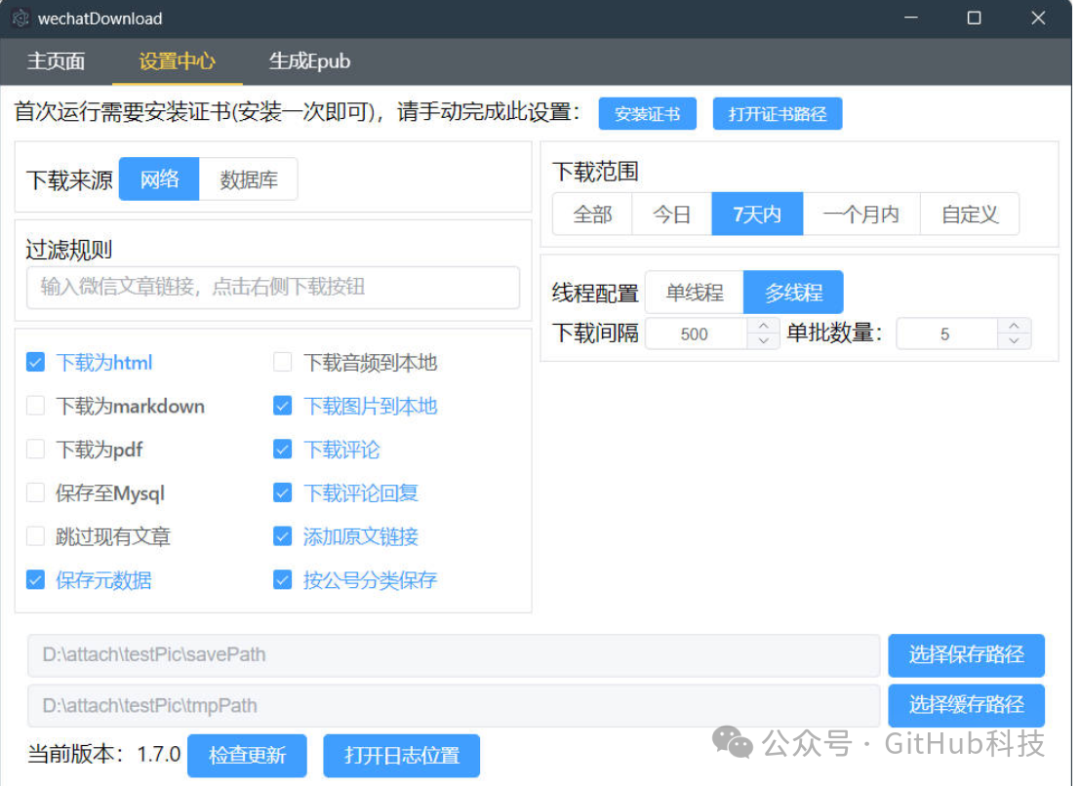Screen dimensions: 1080x786
Task: Enable 下载为pdf exporting
Action: (36, 449)
